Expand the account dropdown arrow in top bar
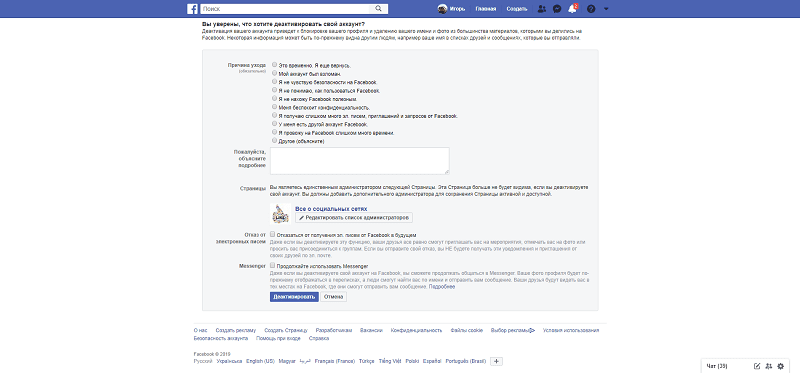800x373 pixels. [606, 9]
